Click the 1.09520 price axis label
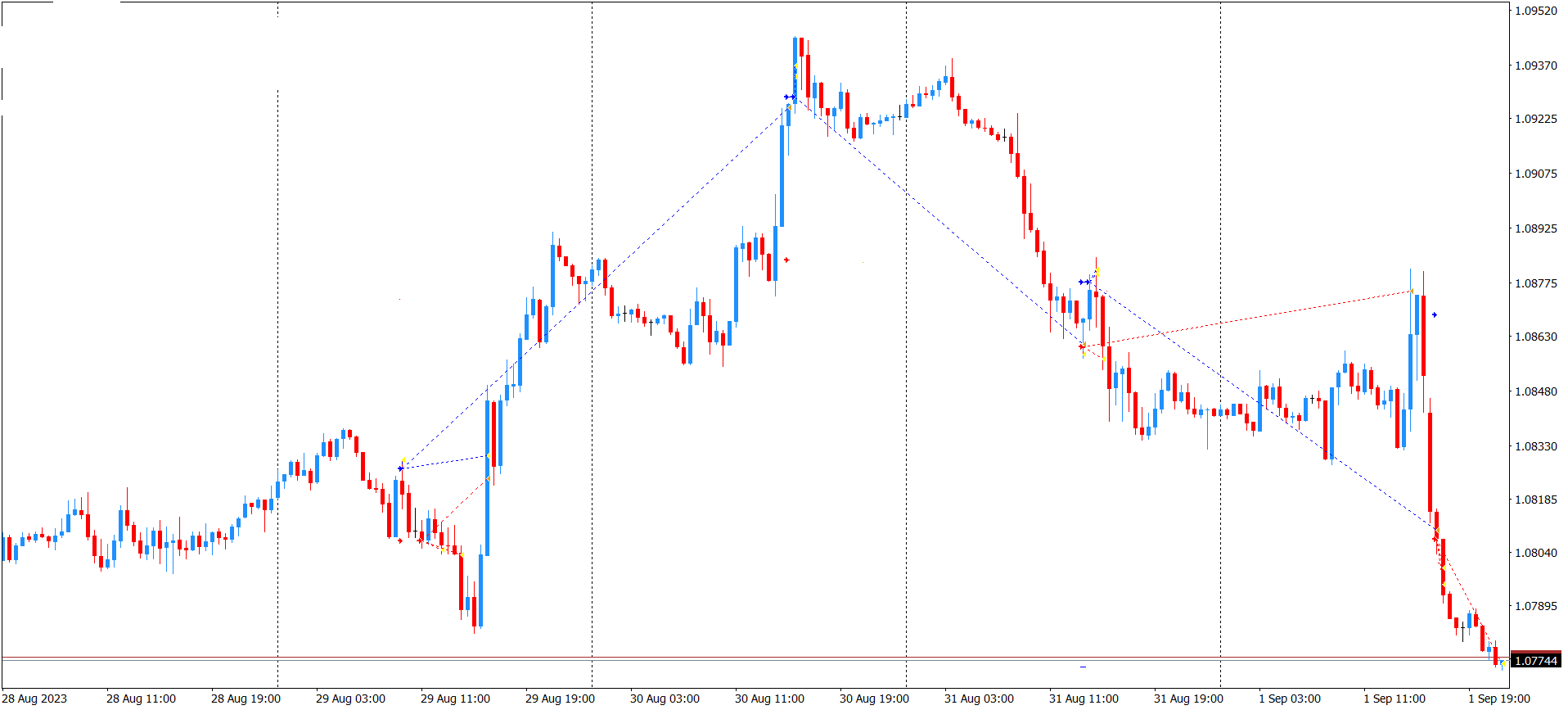This screenshot has height=710, width=1568. (x=1536, y=11)
